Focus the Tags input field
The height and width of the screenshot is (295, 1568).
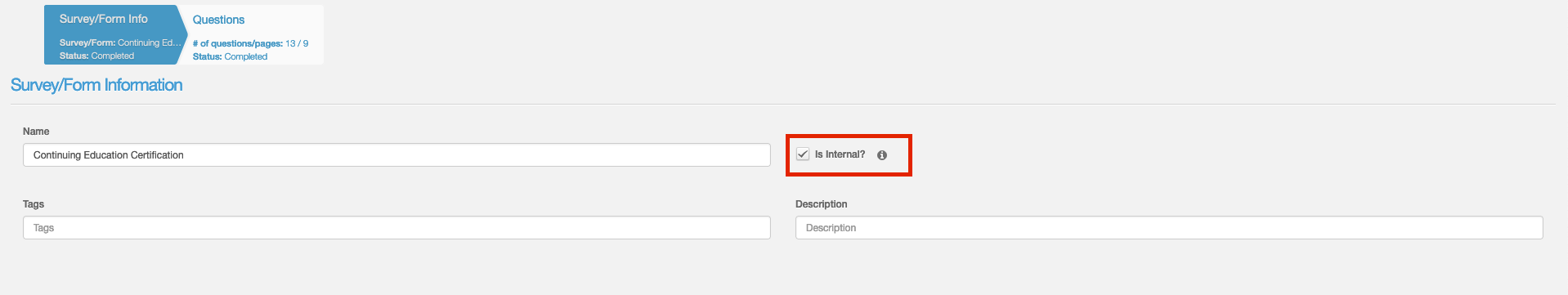(x=396, y=228)
